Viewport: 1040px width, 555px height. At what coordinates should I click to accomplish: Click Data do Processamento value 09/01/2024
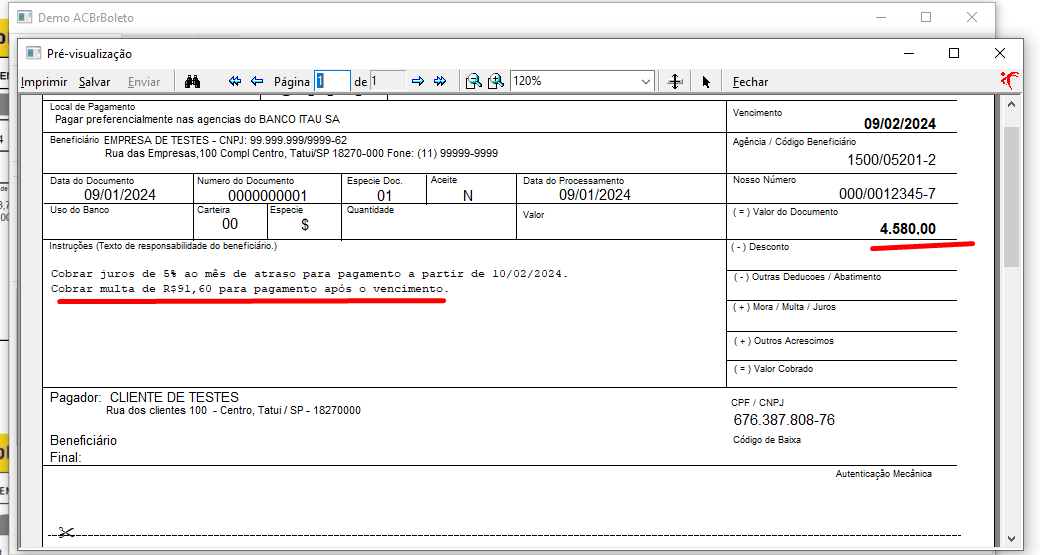pos(594,195)
